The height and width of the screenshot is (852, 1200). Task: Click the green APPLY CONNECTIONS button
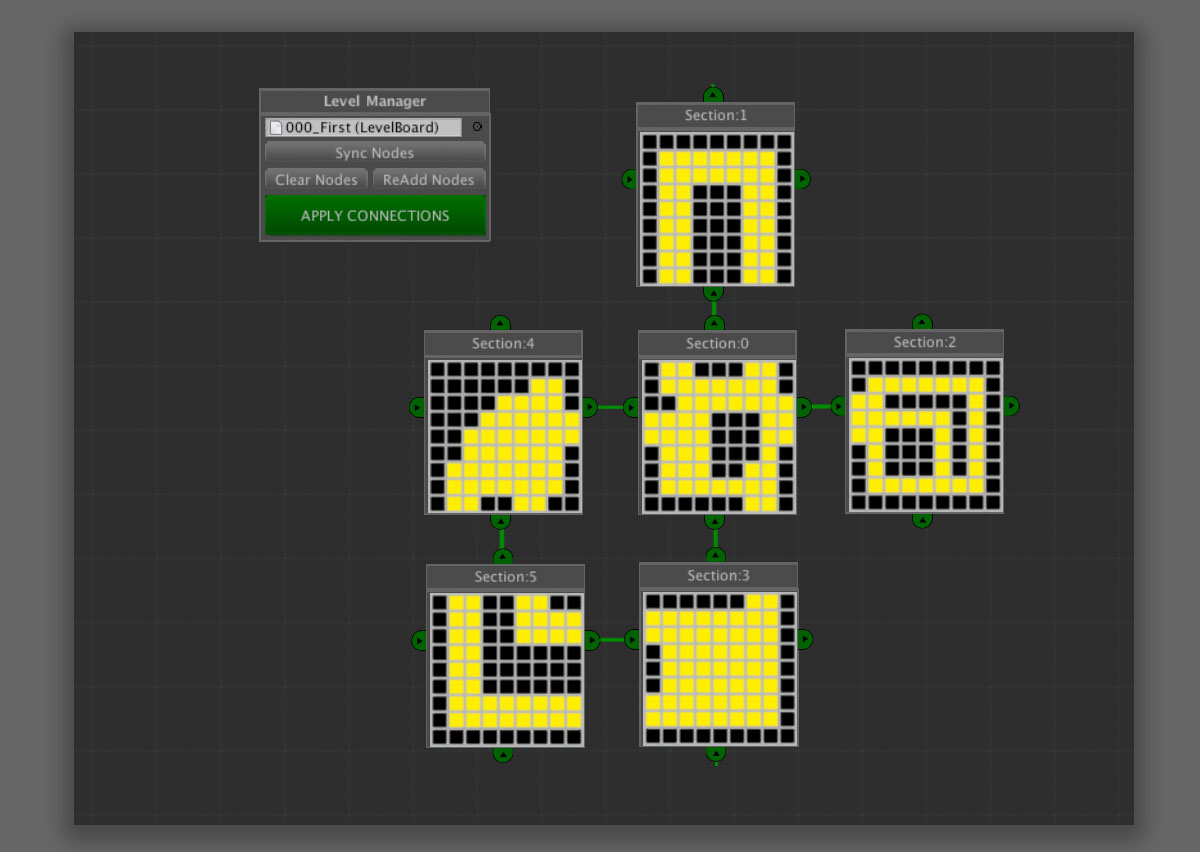[375, 216]
